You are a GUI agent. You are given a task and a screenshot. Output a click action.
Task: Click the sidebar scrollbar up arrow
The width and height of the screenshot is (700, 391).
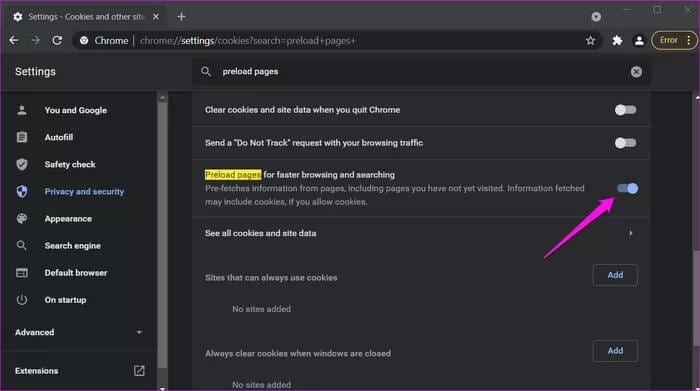tap(162, 97)
